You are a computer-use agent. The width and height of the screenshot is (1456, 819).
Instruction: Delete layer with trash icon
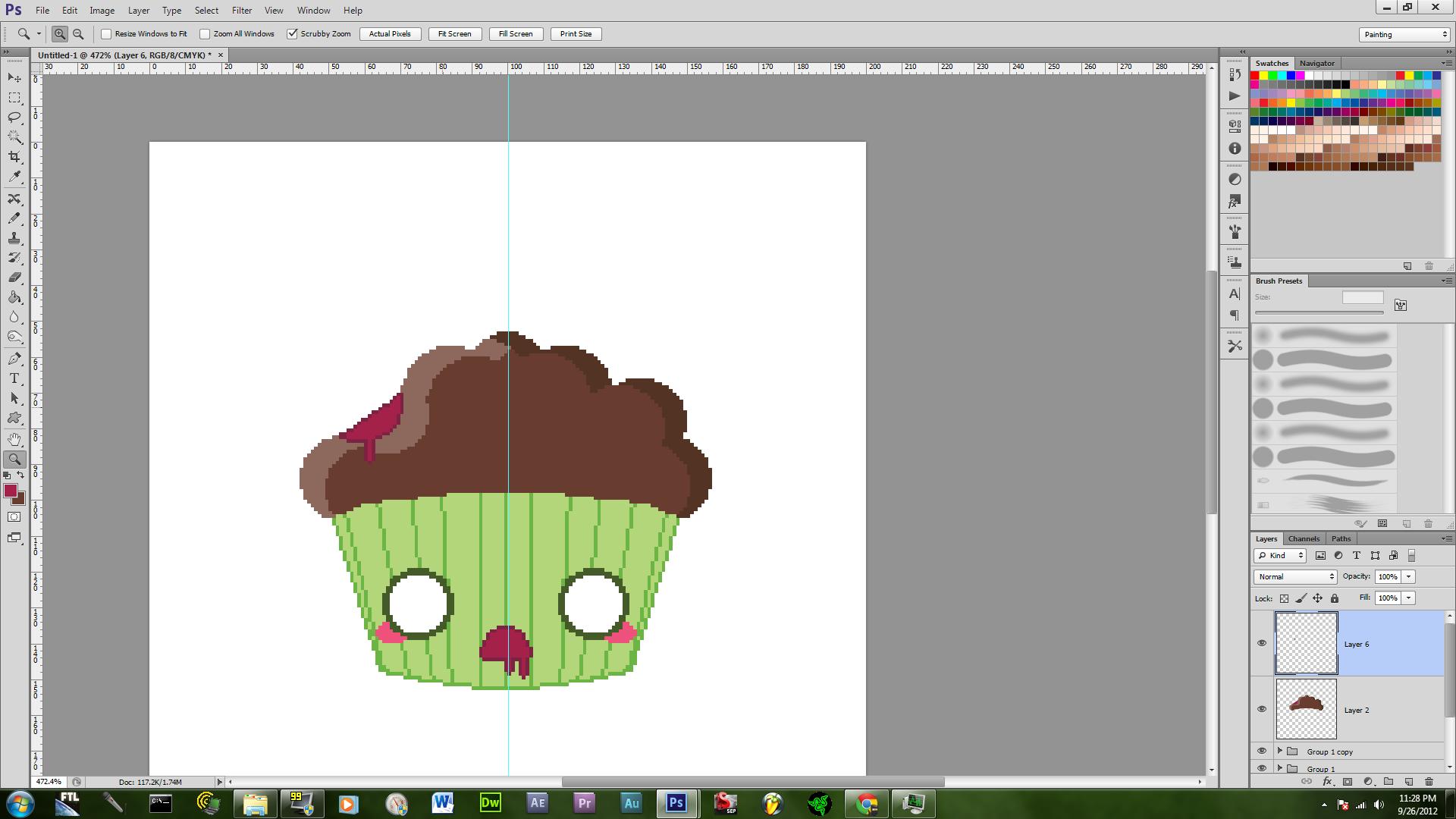point(1429,781)
